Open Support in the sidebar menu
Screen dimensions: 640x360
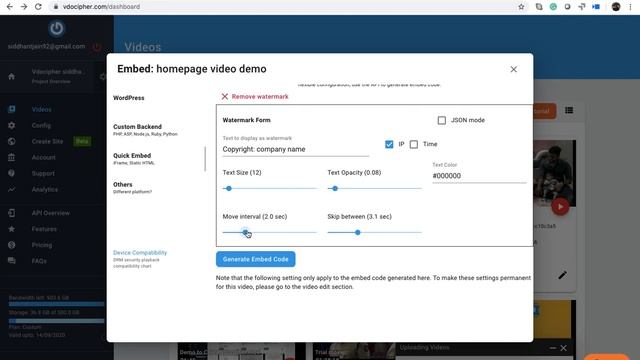coord(43,173)
